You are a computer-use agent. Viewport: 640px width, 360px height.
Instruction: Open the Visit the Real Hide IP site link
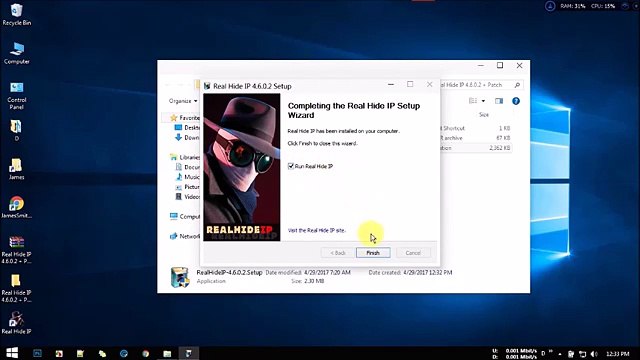click(316, 230)
